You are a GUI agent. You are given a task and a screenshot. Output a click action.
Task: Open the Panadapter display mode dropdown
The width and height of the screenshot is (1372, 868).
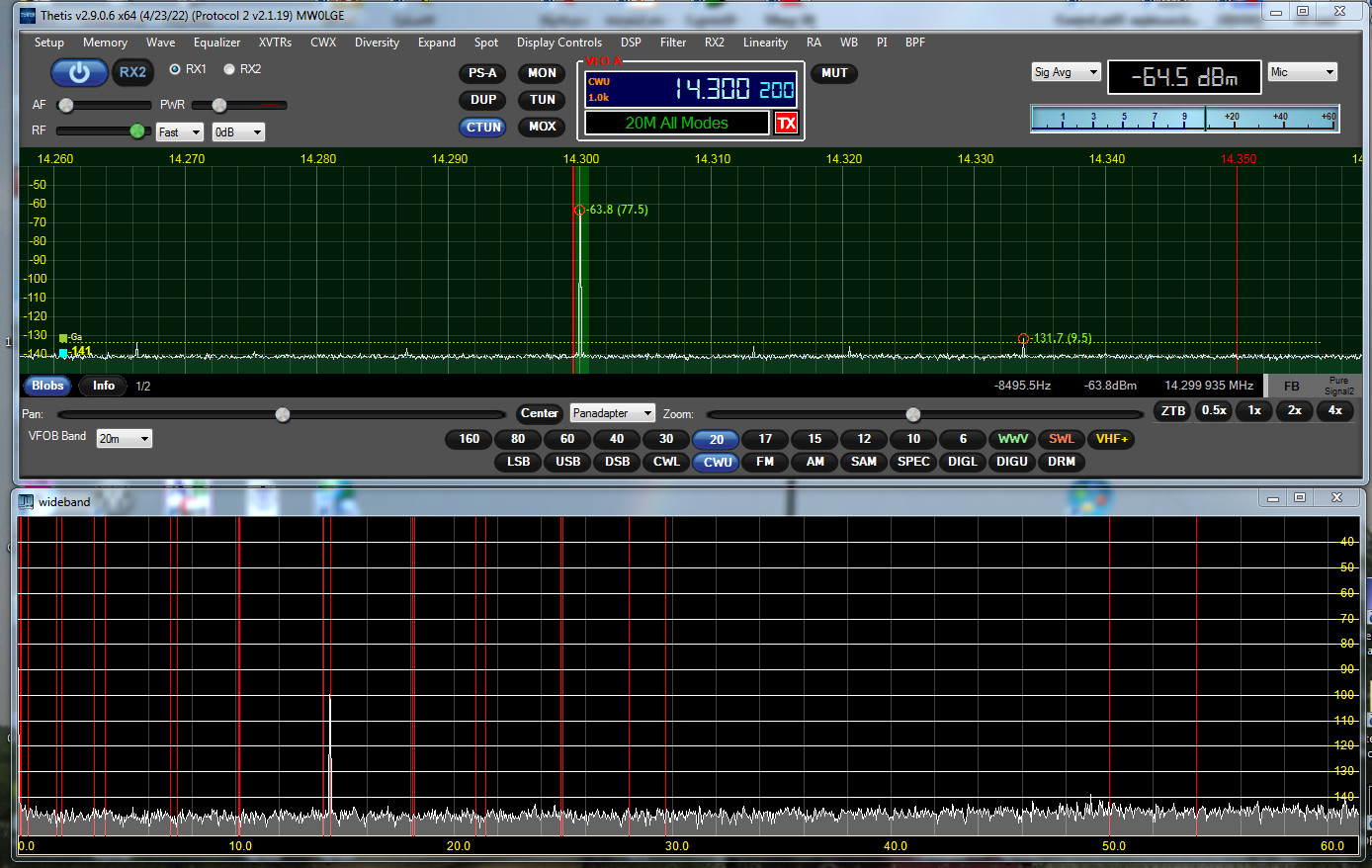click(x=613, y=413)
